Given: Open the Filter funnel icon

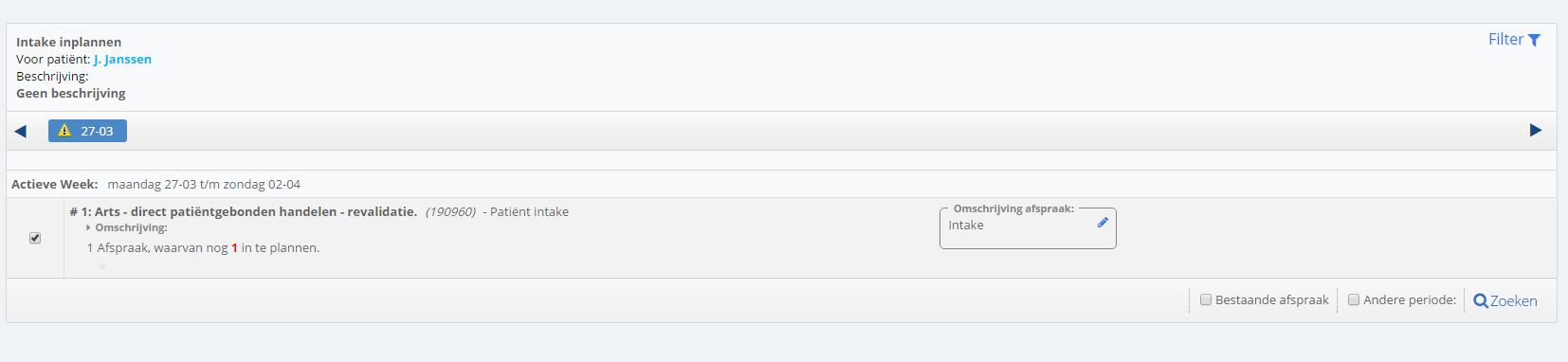Looking at the screenshot, I should (1534, 40).
